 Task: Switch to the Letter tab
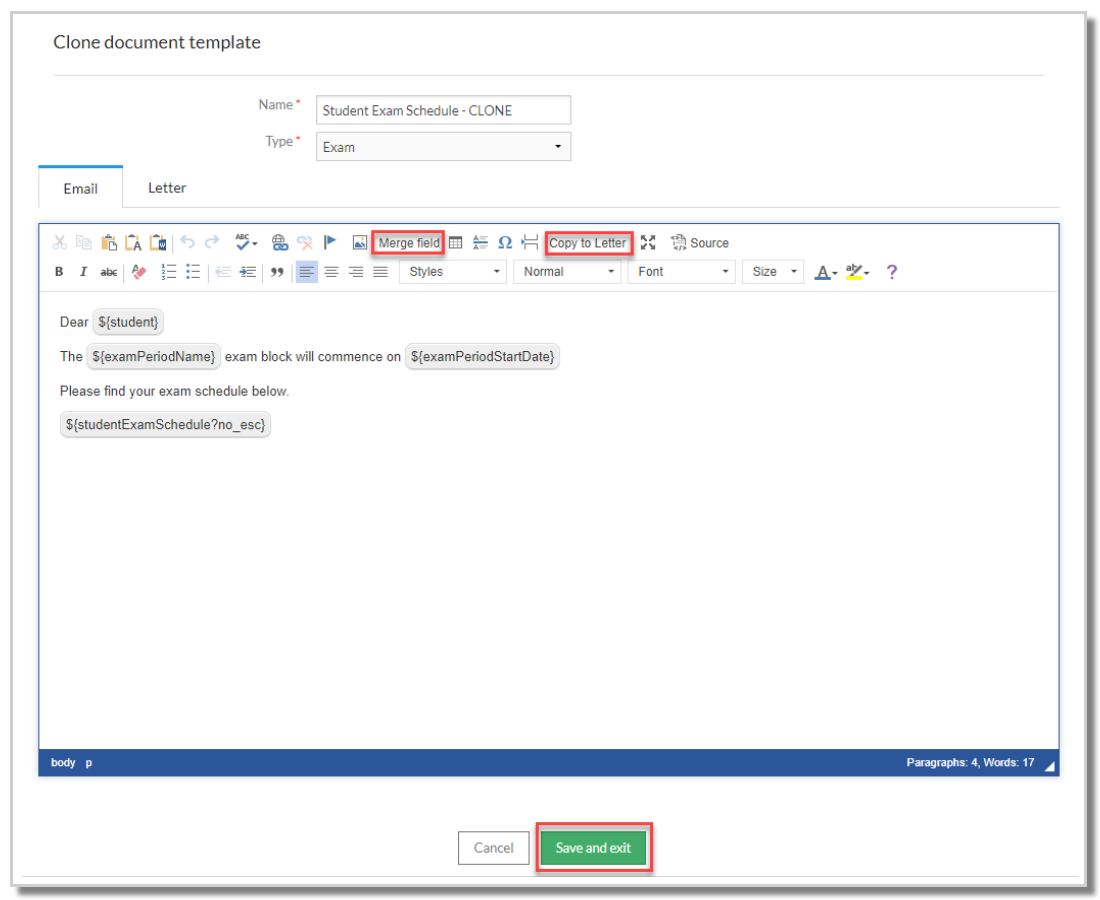[167, 188]
